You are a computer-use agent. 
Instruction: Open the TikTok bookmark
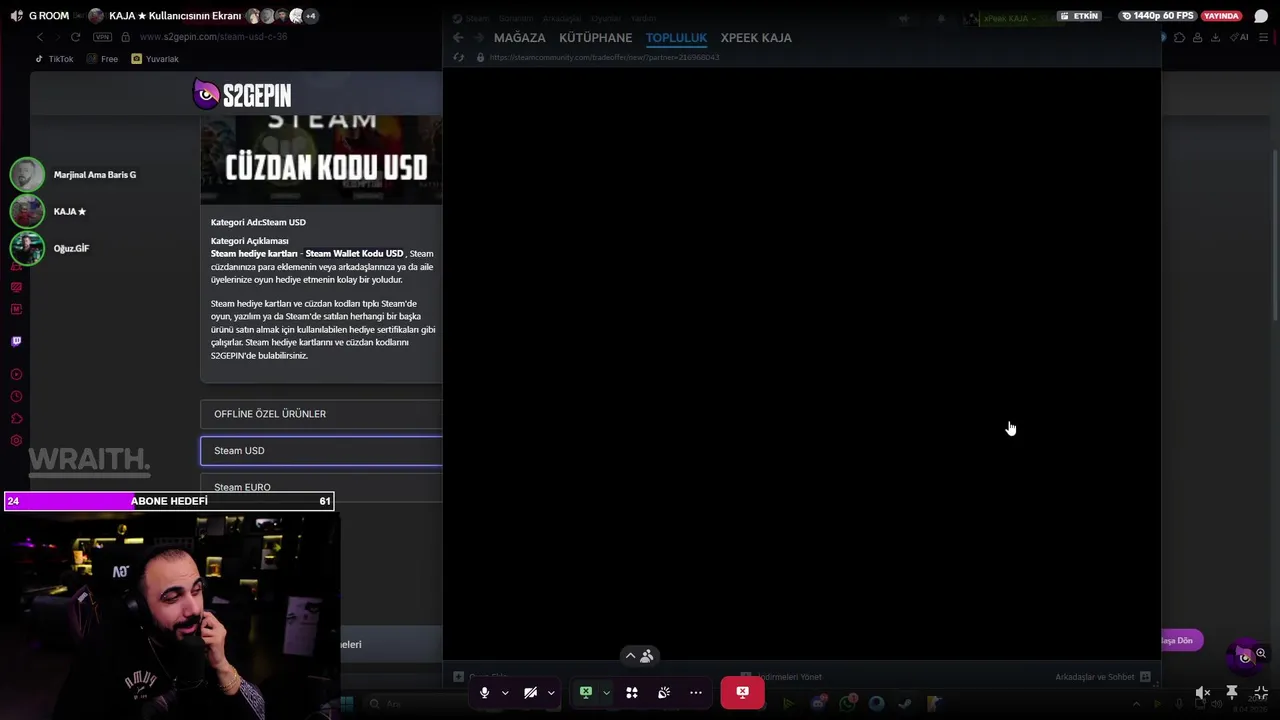point(54,59)
